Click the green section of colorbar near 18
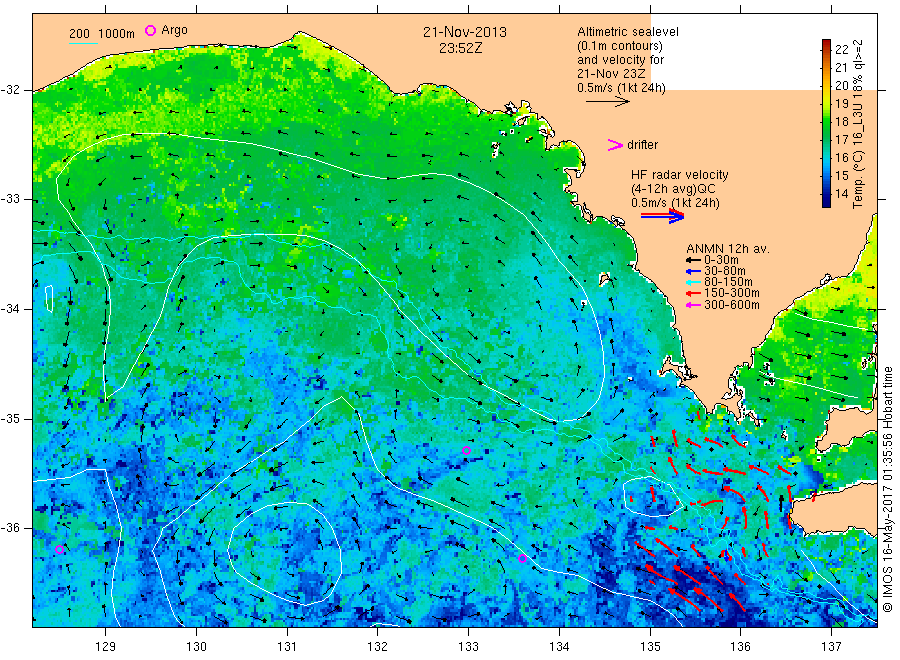The image size is (900, 660). tap(827, 121)
